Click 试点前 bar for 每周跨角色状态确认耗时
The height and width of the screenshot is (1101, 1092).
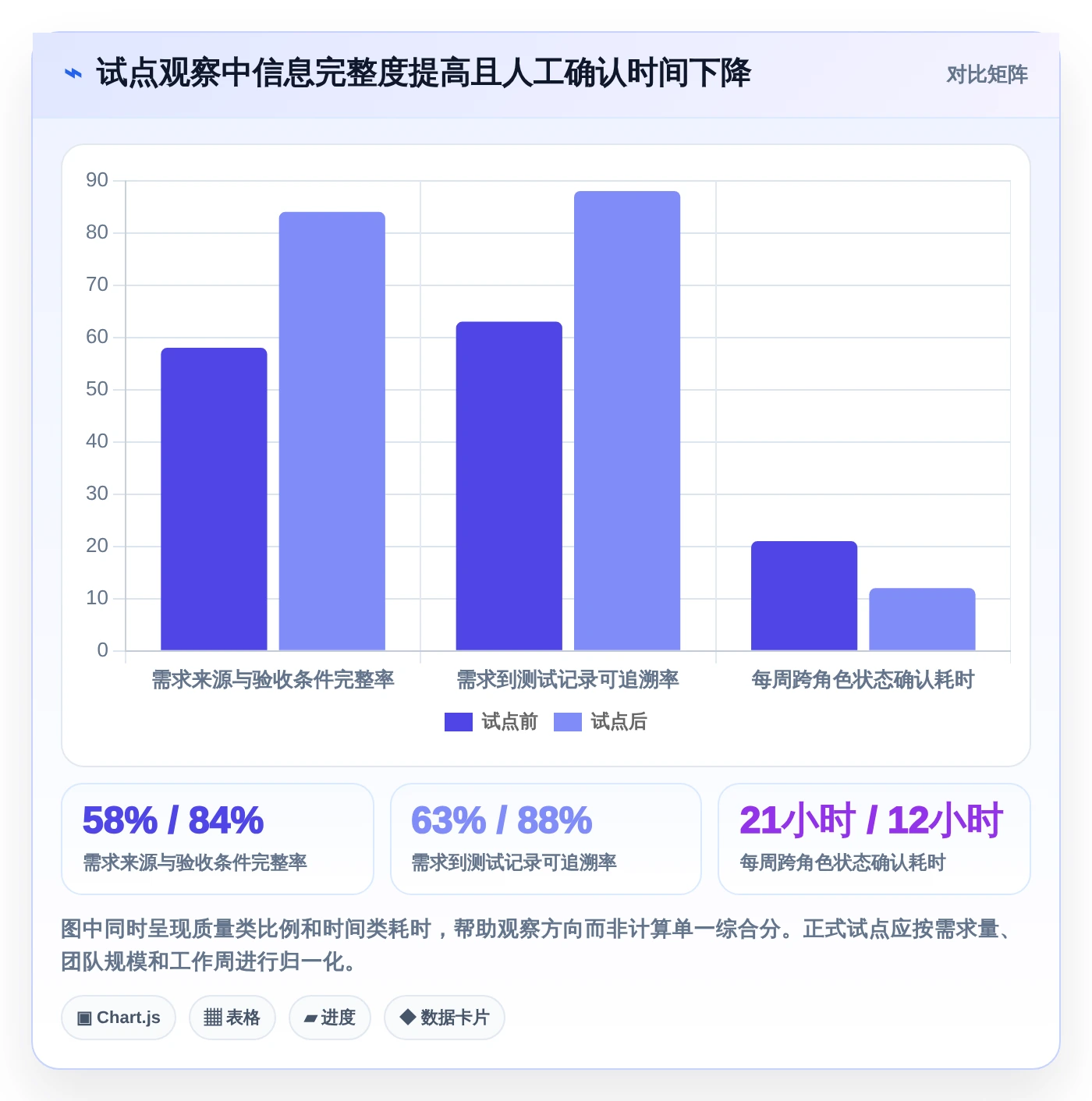804,596
